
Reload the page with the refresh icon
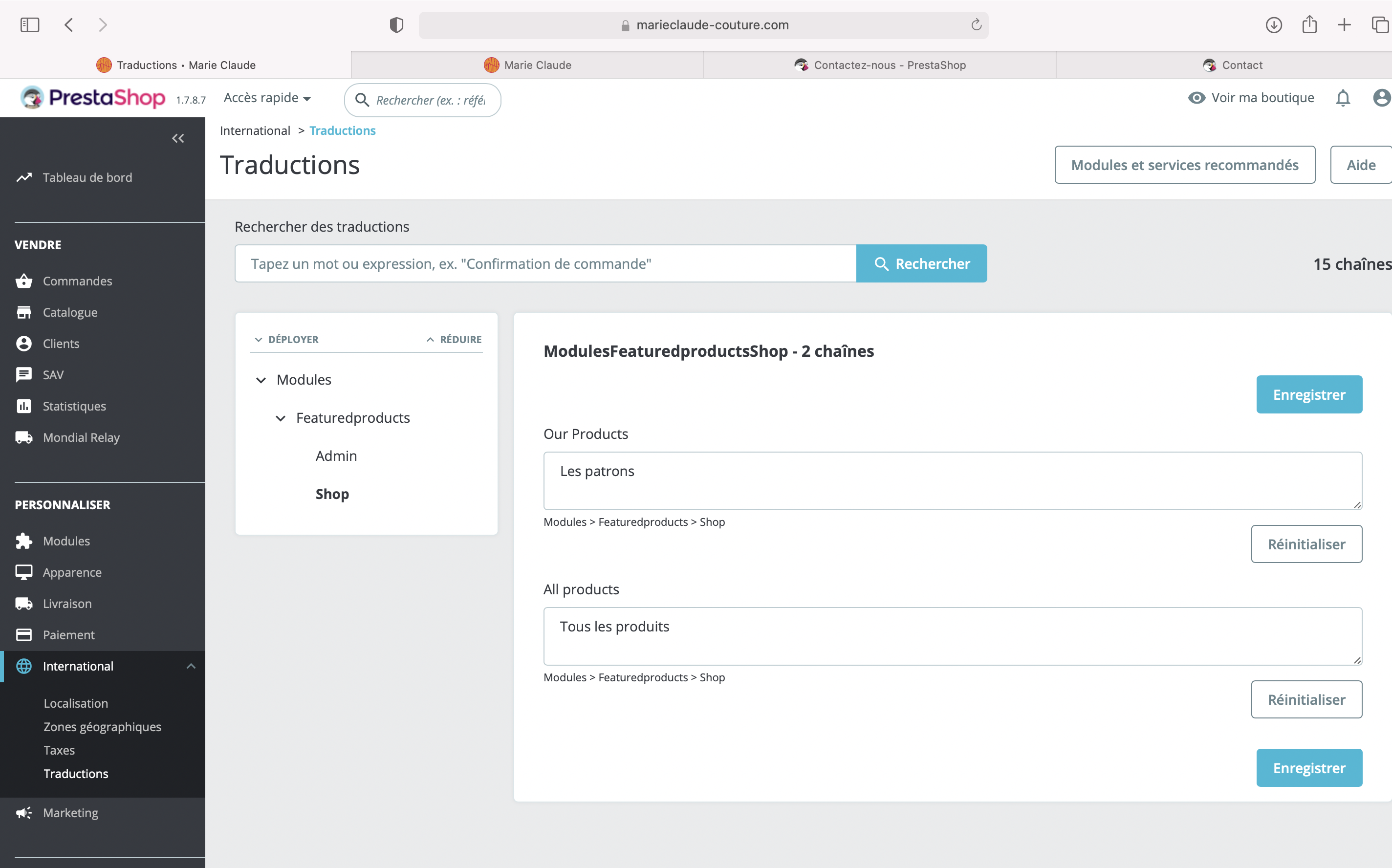[x=976, y=25]
